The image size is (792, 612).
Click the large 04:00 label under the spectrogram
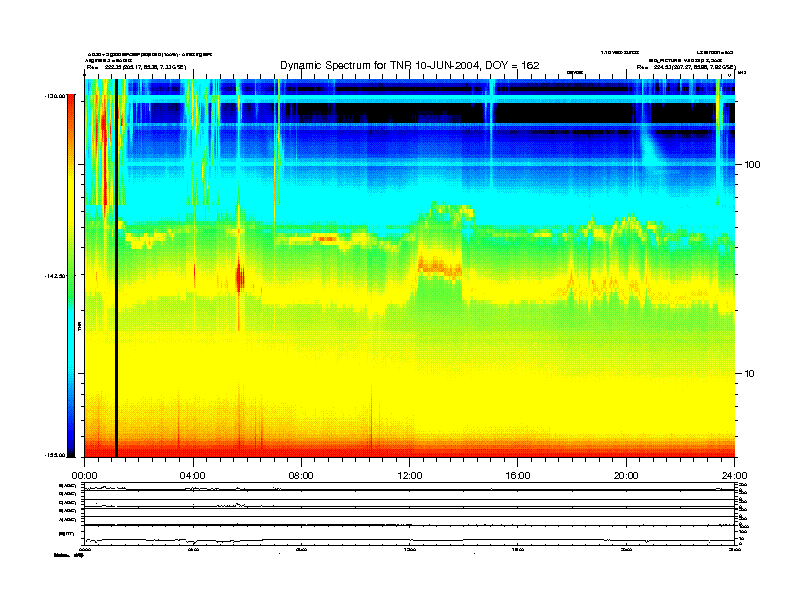click(x=192, y=476)
